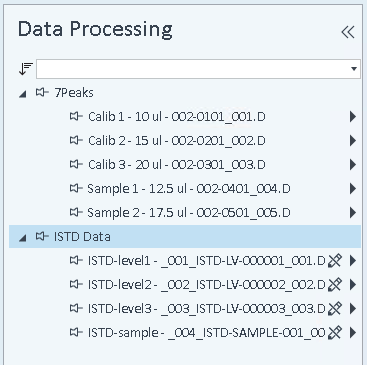Select the ISTD-level2 injection entry
The image size is (367, 365).
(x=206, y=285)
